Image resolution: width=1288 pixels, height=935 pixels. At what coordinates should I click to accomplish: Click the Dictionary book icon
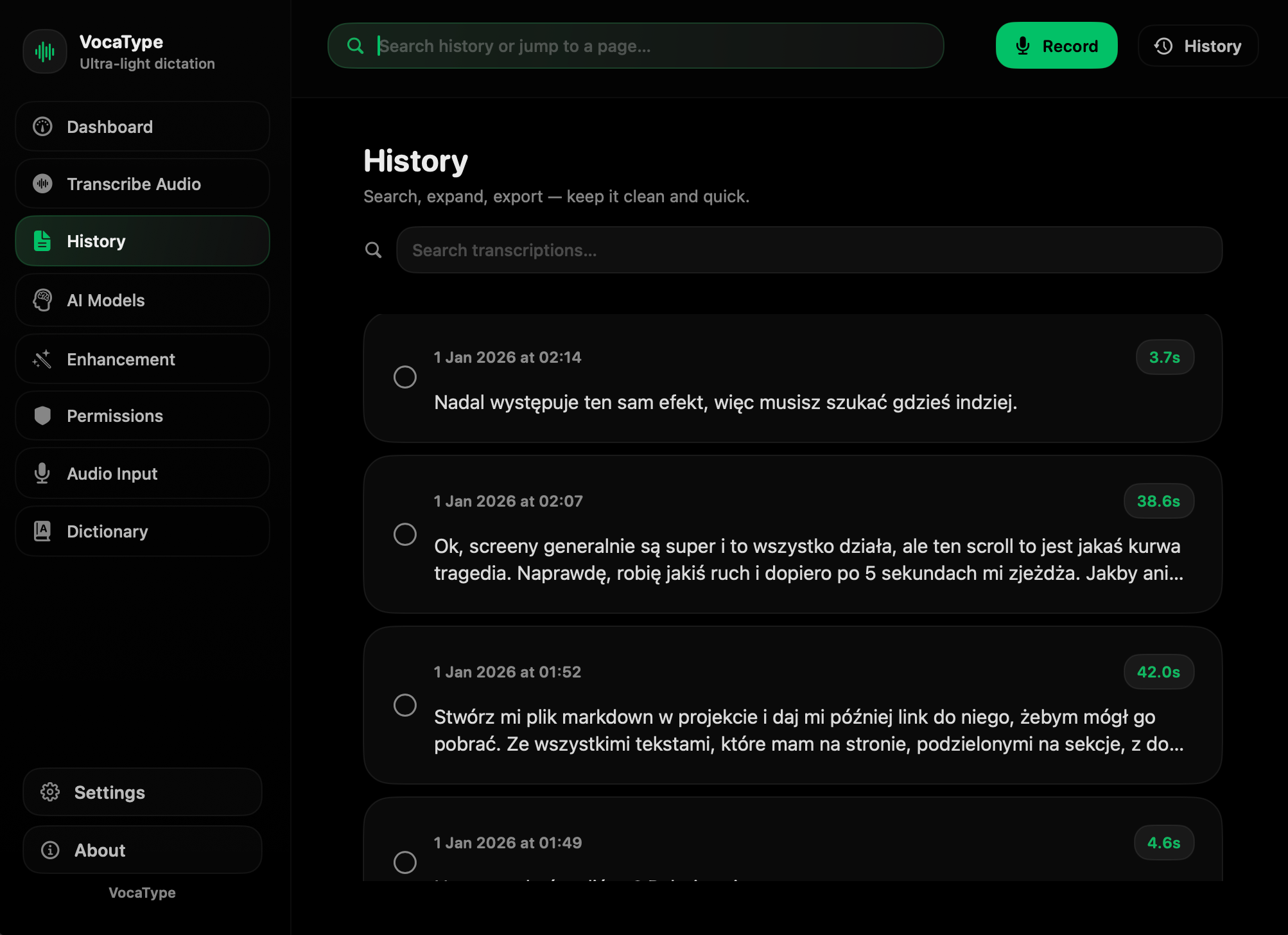click(42, 531)
